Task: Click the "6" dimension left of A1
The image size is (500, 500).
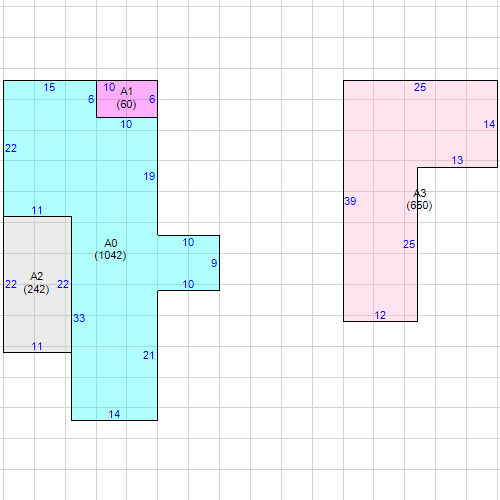Action: coord(91,99)
